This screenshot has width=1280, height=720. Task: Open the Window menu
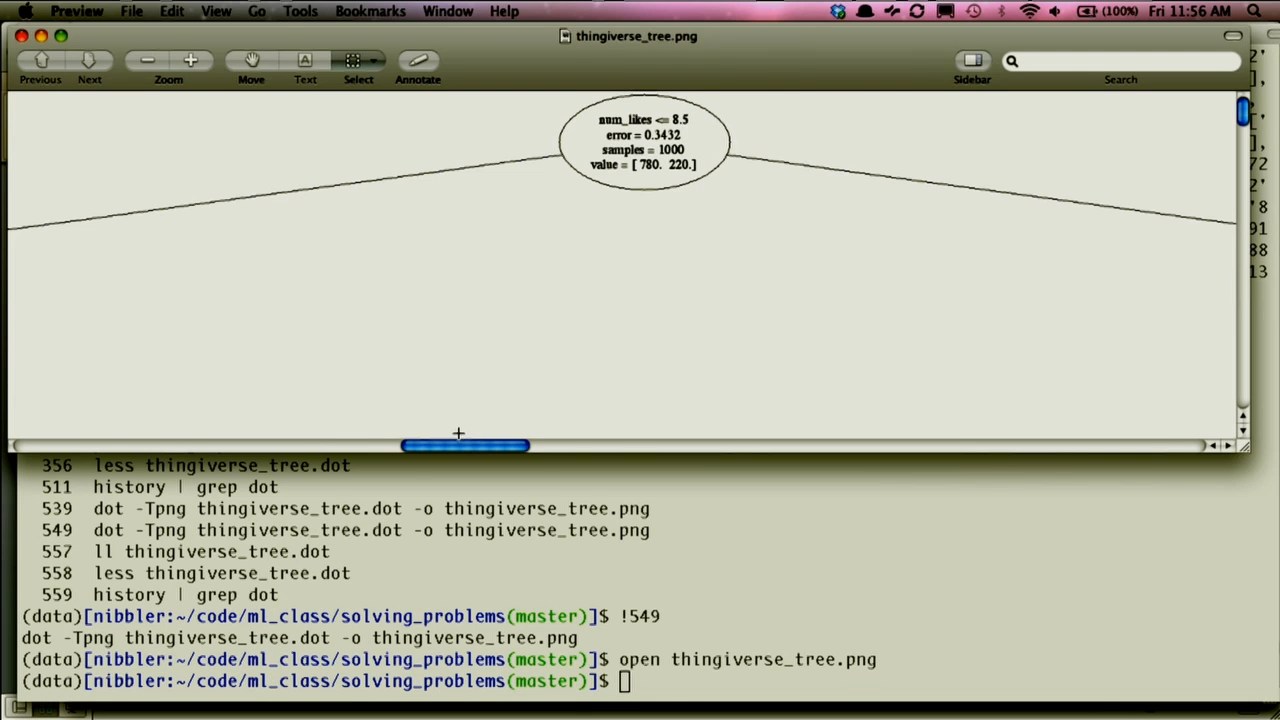point(448,11)
